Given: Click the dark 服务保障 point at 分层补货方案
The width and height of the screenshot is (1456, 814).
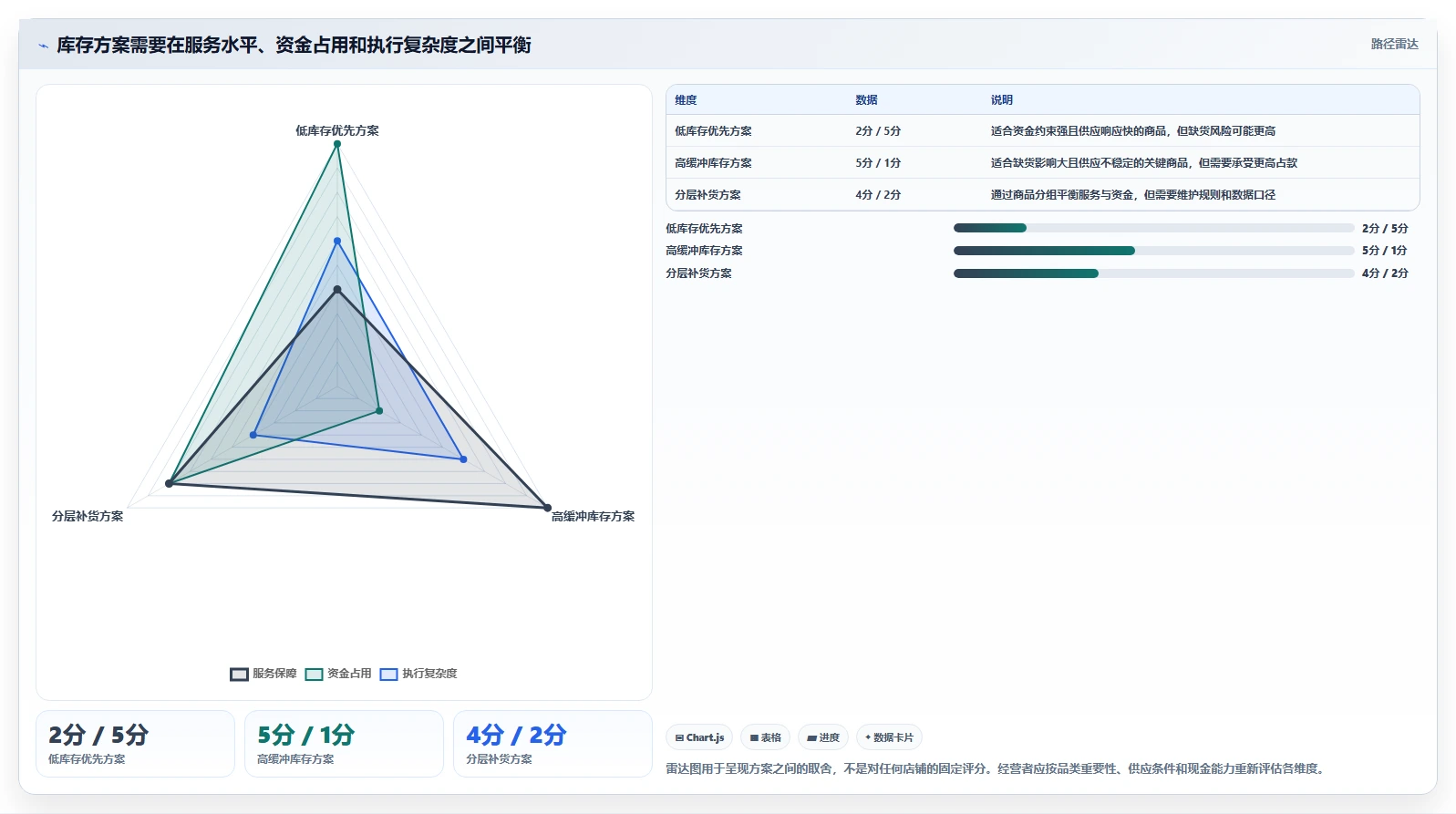Looking at the screenshot, I should [x=169, y=483].
